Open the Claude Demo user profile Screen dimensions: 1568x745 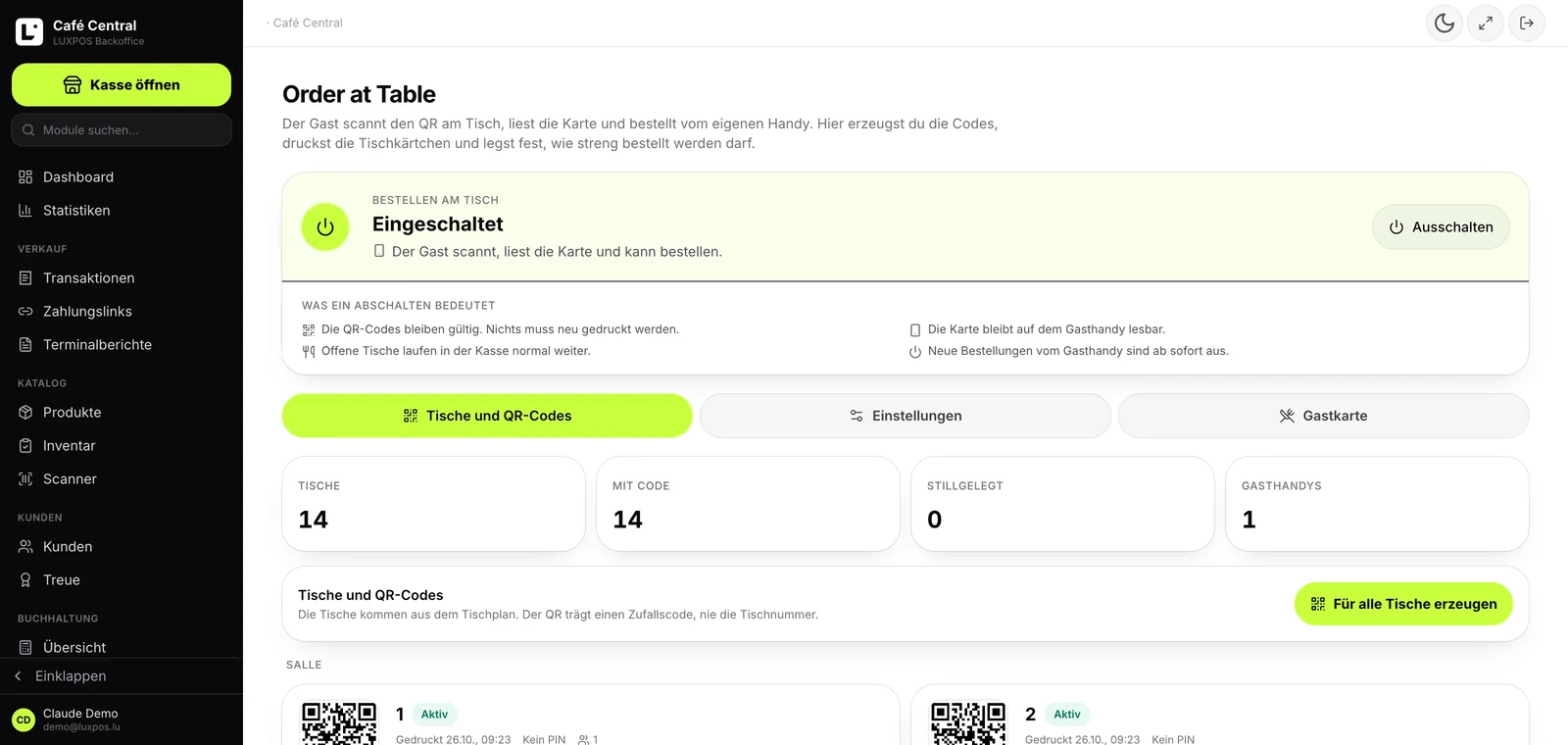click(122, 720)
